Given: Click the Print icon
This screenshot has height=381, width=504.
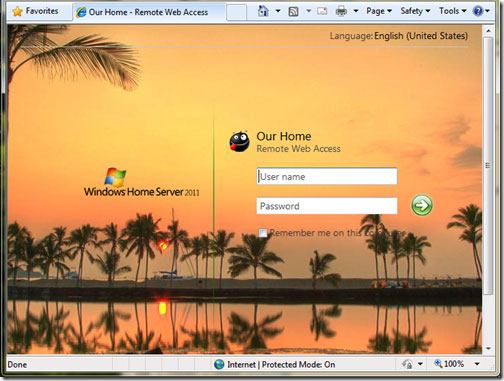Looking at the screenshot, I should [x=341, y=12].
